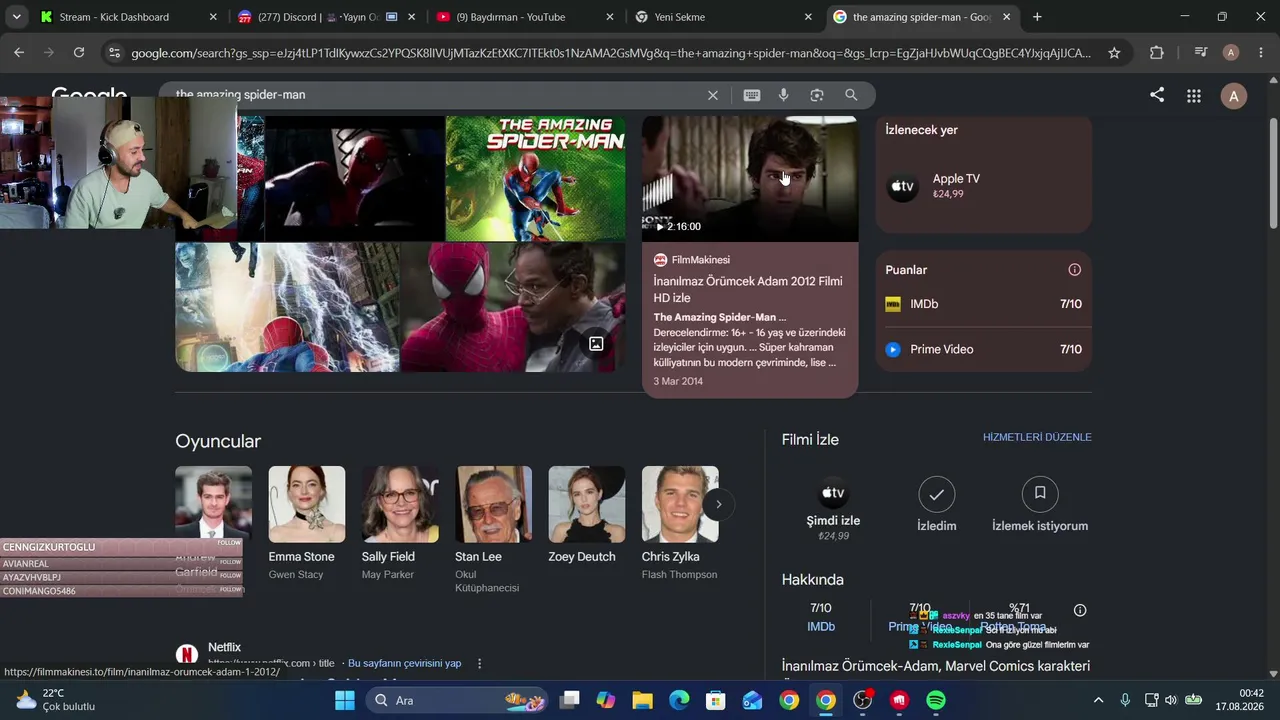Show hidden system tray icons

(1098, 700)
